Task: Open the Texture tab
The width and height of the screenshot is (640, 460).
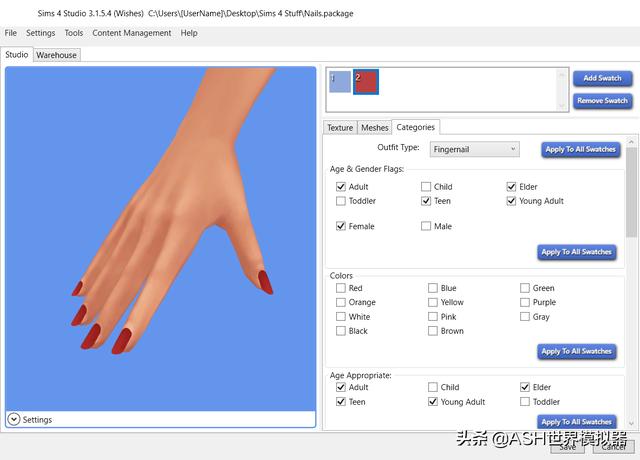Action: [340, 128]
